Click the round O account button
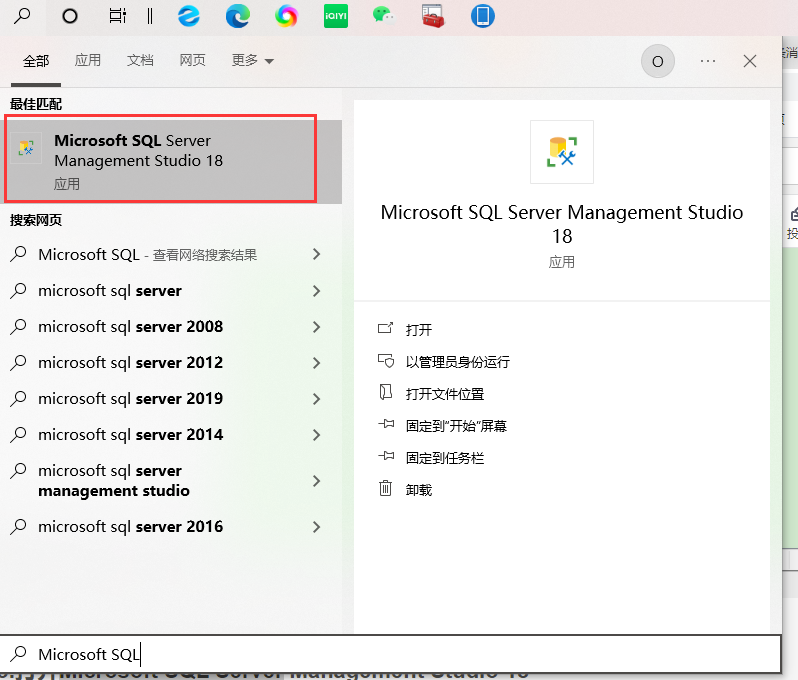This screenshot has height=680, width=798. (658, 61)
